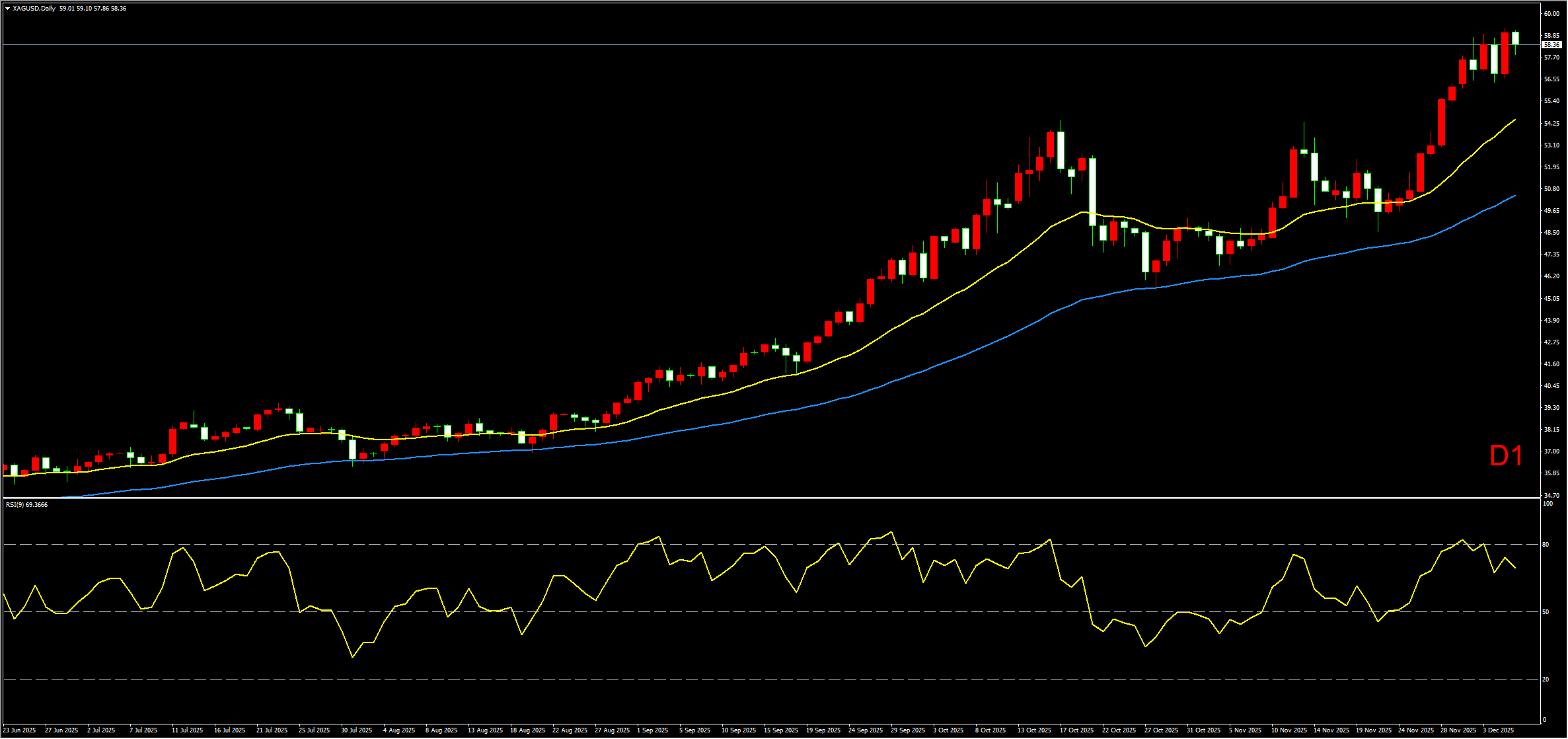Click the triangle arrow beside XAGUSD,Daily
This screenshot has height=739, width=1568.
point(7,9)
